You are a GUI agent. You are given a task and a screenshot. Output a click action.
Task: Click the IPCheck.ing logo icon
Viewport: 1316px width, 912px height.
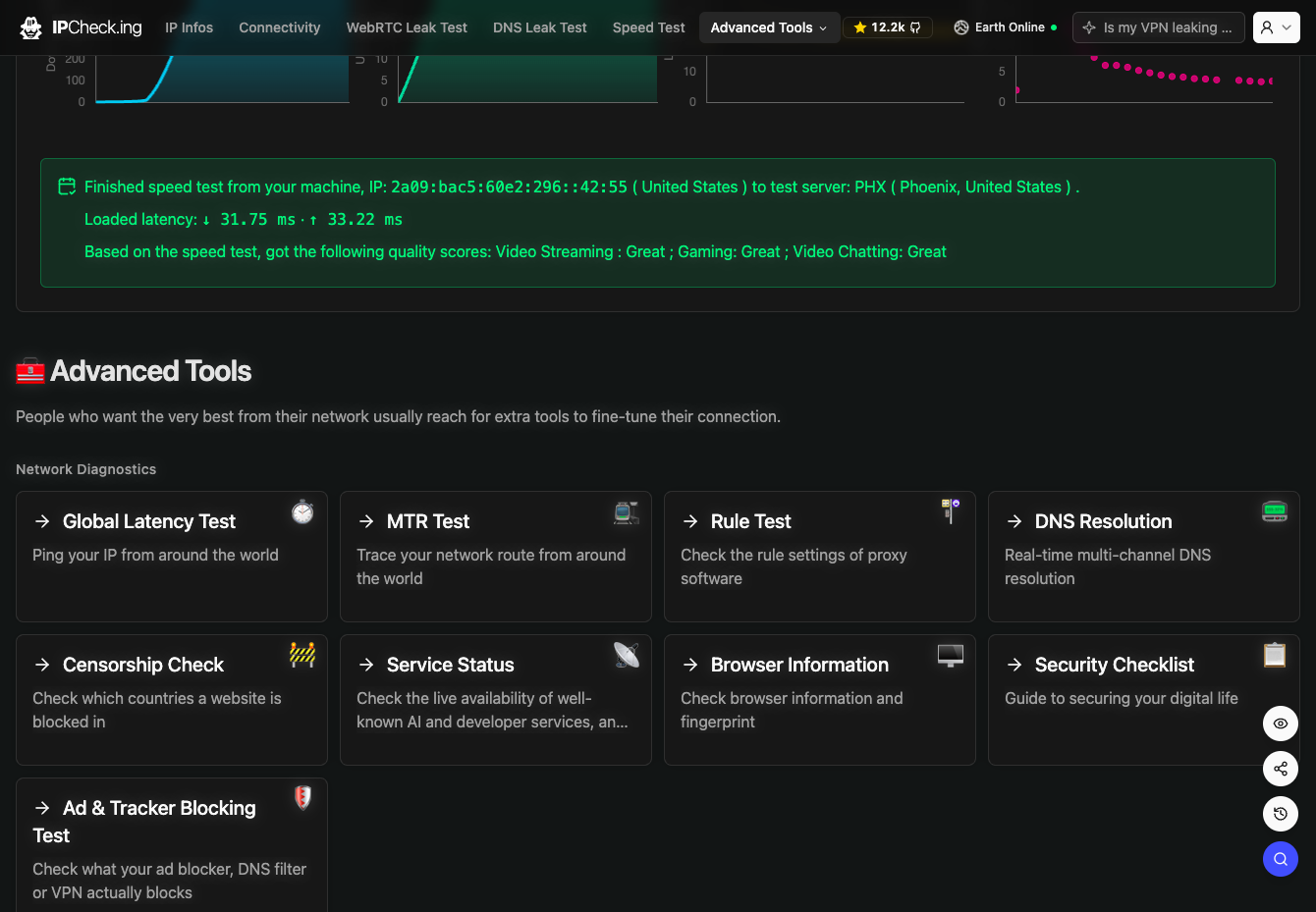coord(30,27)
